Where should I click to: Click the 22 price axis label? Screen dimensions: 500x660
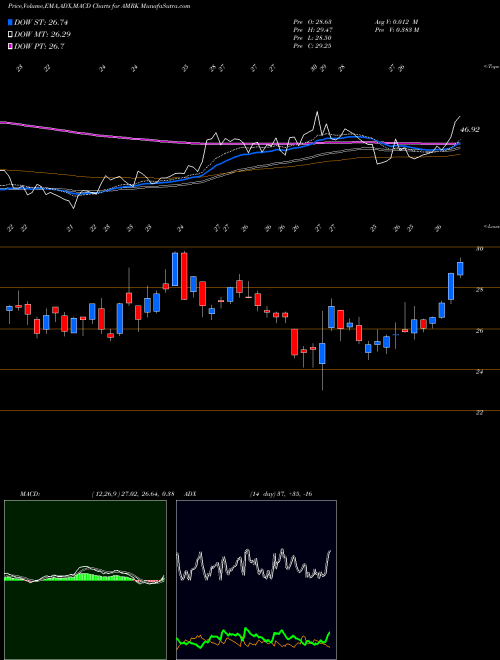click(479, 412)
